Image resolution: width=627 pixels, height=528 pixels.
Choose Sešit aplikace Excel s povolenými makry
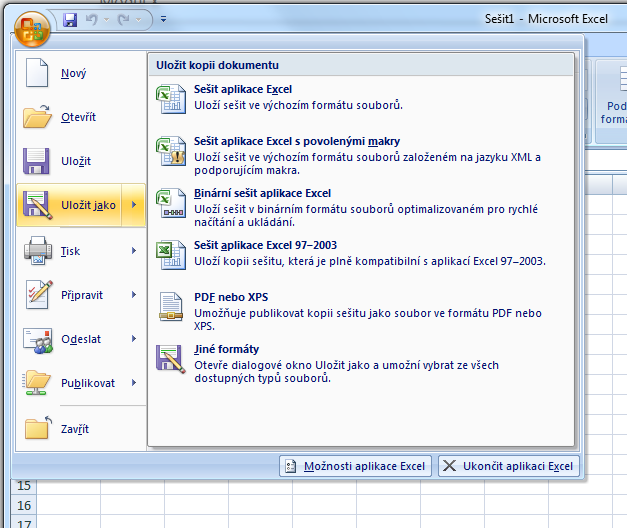[x=297, y=141]
